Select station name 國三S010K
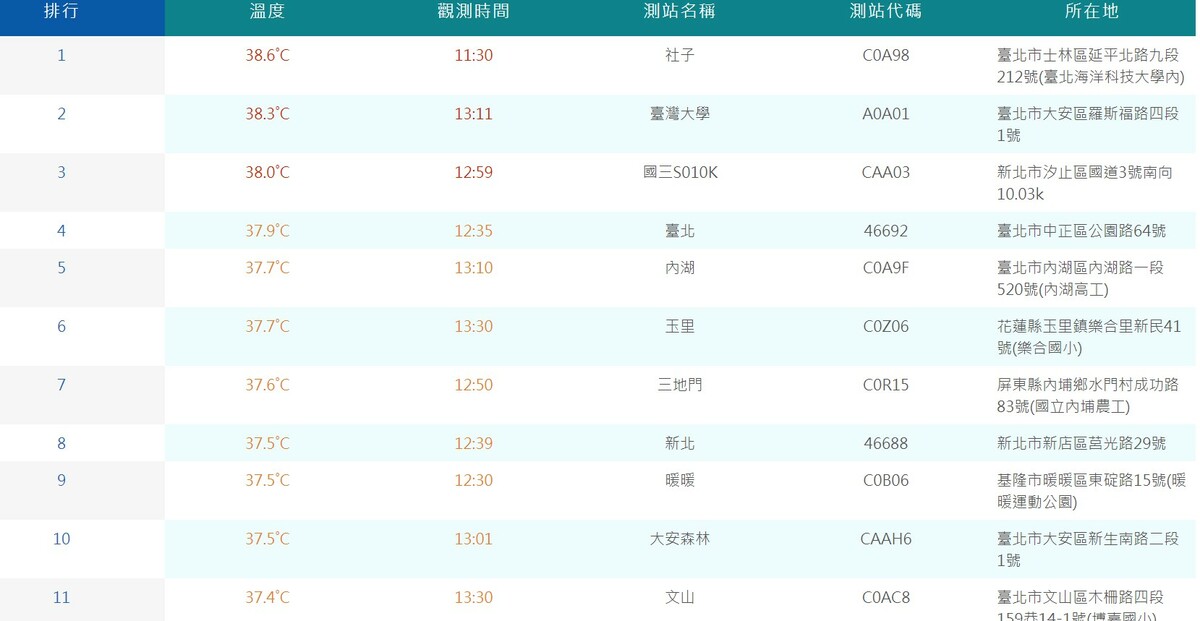This screenshot has width=1200, height=621. (x=679, y=173)
